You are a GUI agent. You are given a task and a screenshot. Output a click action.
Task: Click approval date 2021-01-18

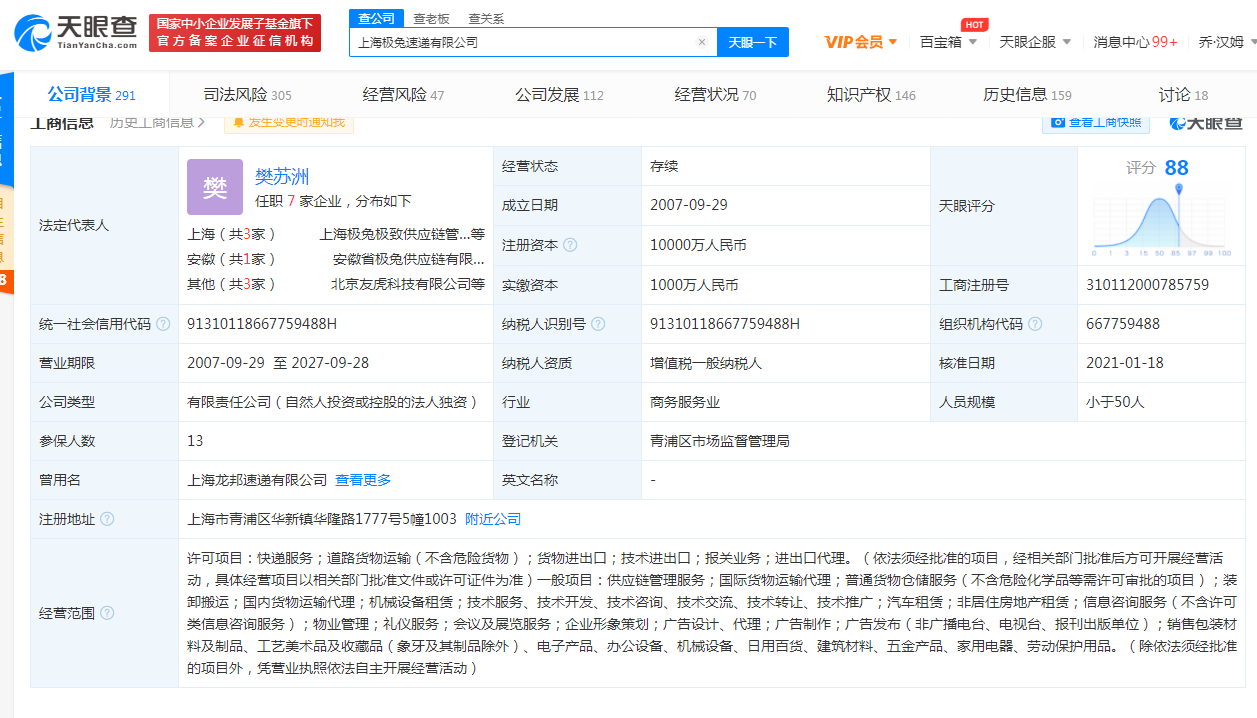click(1125, 363)
